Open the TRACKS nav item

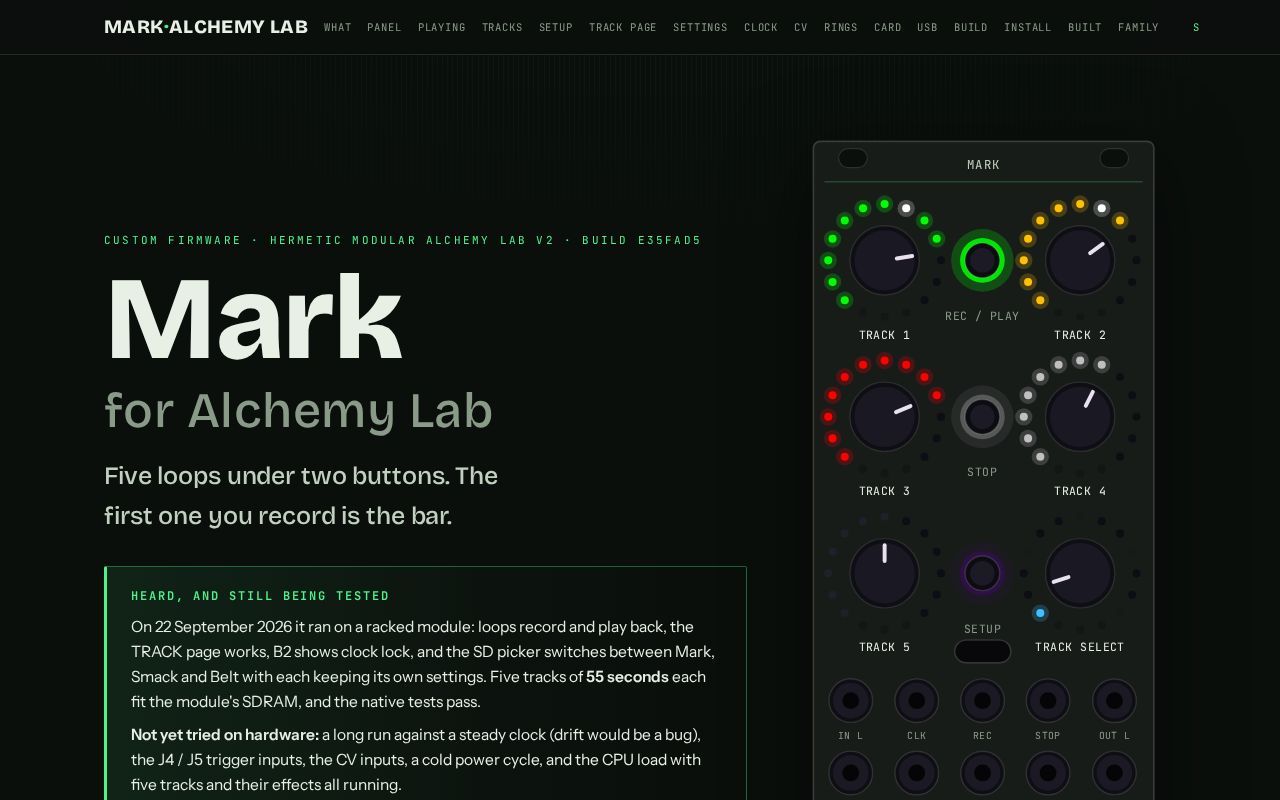[502, 28]
